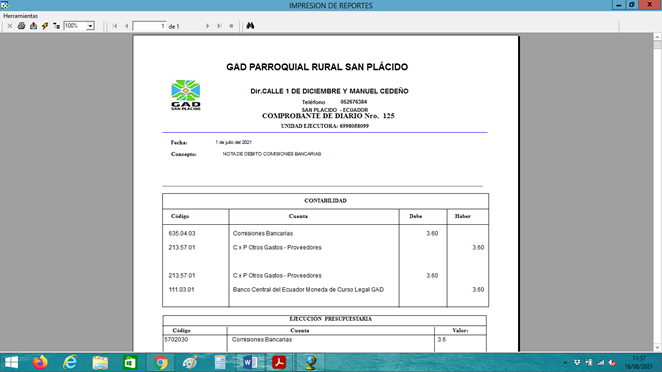Viewport: 662px width, 372px height.
Task: Click the vertical scrollbar up arrow
Action: 657,37
